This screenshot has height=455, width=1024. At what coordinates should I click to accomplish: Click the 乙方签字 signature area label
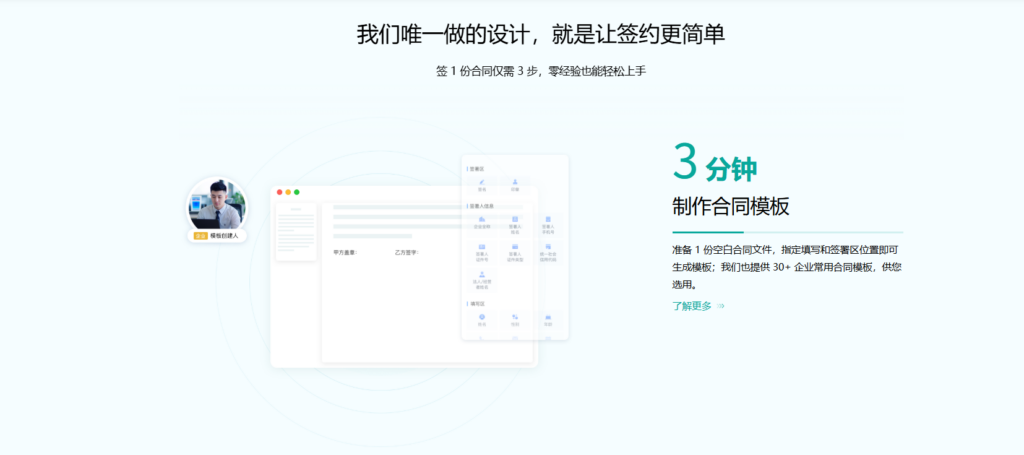(407, 252)
